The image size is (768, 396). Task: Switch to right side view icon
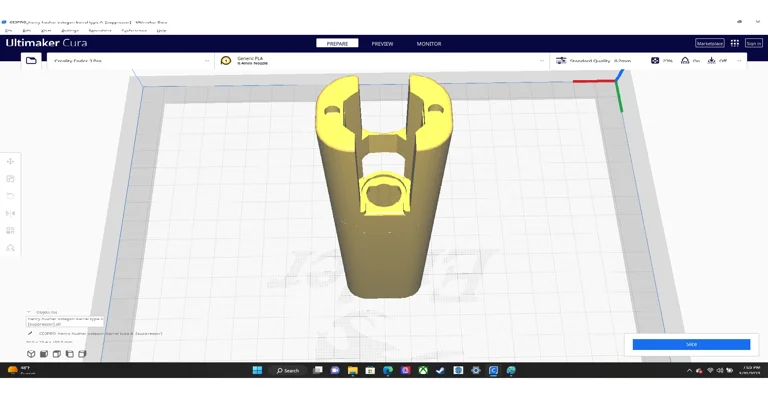[x=82, y=353]
